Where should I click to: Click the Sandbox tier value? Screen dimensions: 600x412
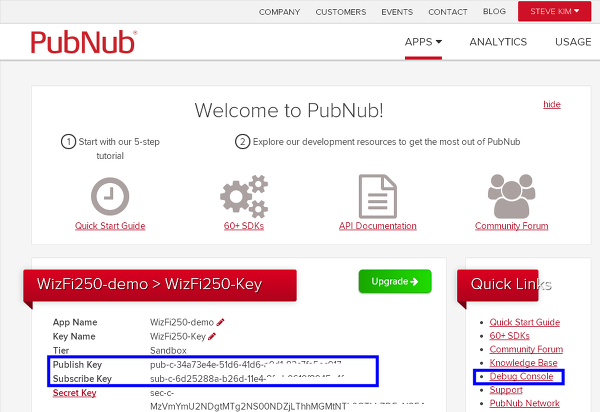coord(168,350)
